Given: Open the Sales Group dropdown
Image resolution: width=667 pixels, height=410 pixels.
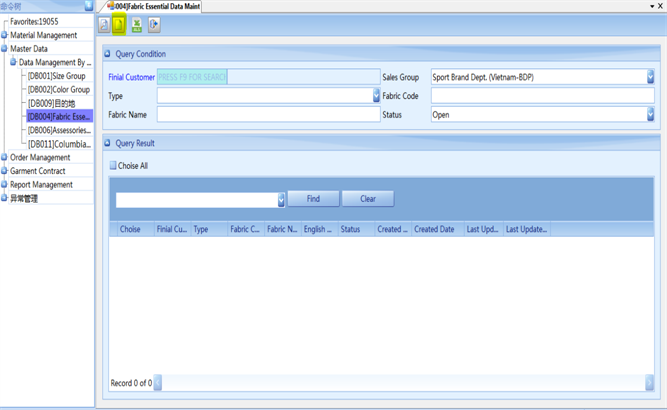Looking at the screenshot, I should (x=650, y=77).
